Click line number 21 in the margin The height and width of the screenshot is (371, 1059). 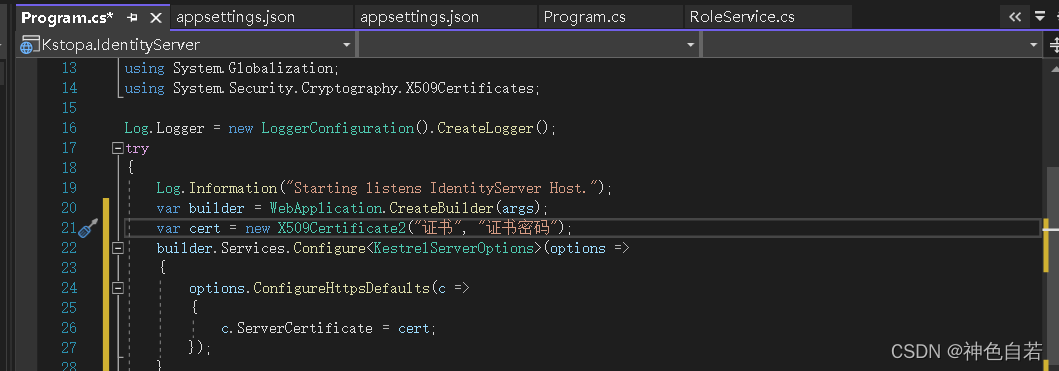click(69, 228)
